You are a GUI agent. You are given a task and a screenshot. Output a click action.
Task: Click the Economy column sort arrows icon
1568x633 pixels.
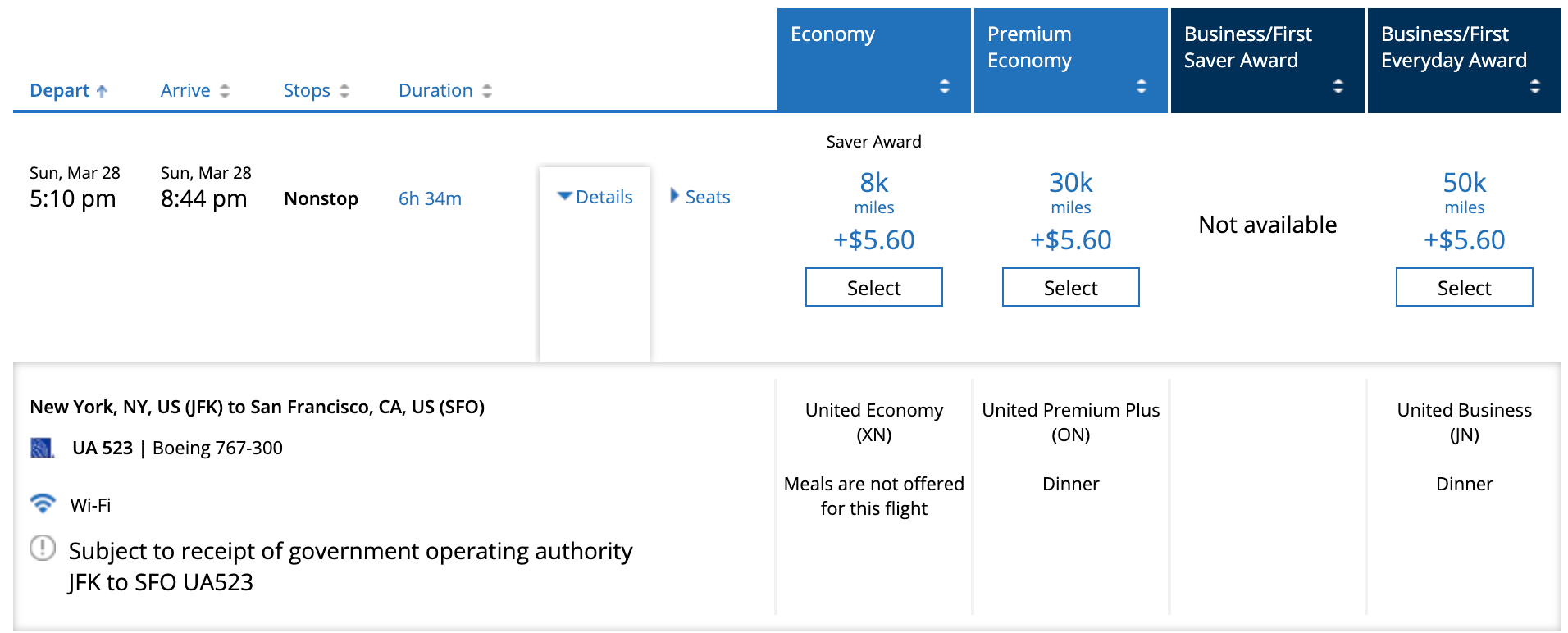click(945, 86)
